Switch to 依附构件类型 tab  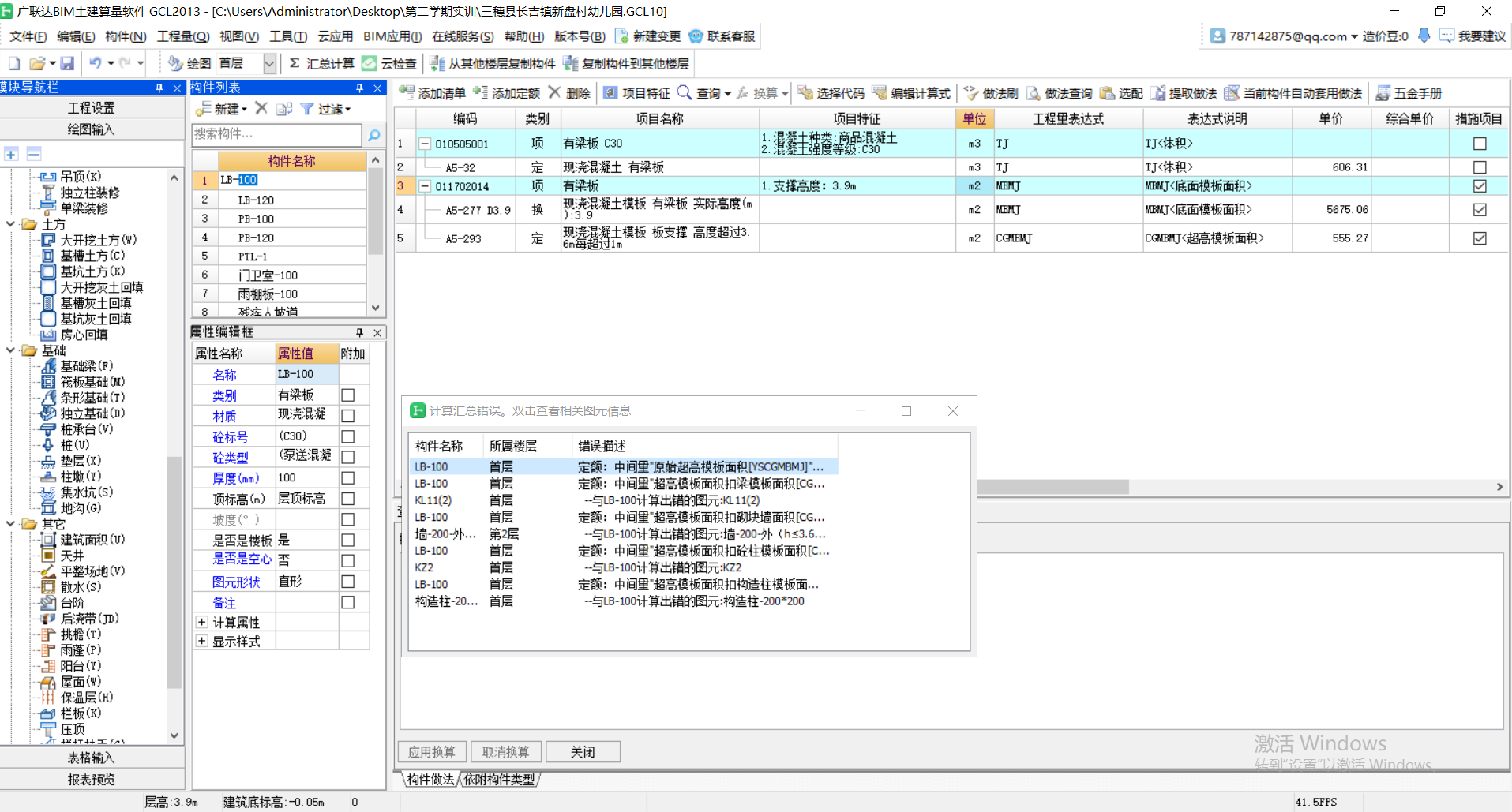click(x=500, y=780)
